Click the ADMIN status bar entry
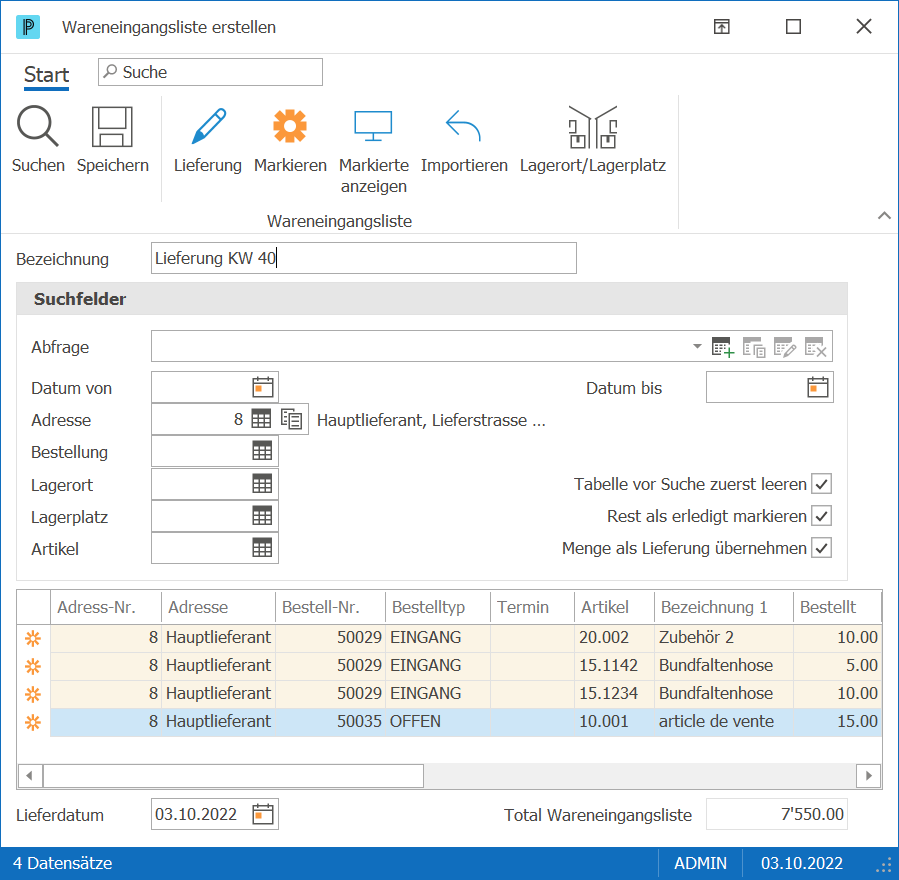The image size is (899, 880). tap(700, 863)
